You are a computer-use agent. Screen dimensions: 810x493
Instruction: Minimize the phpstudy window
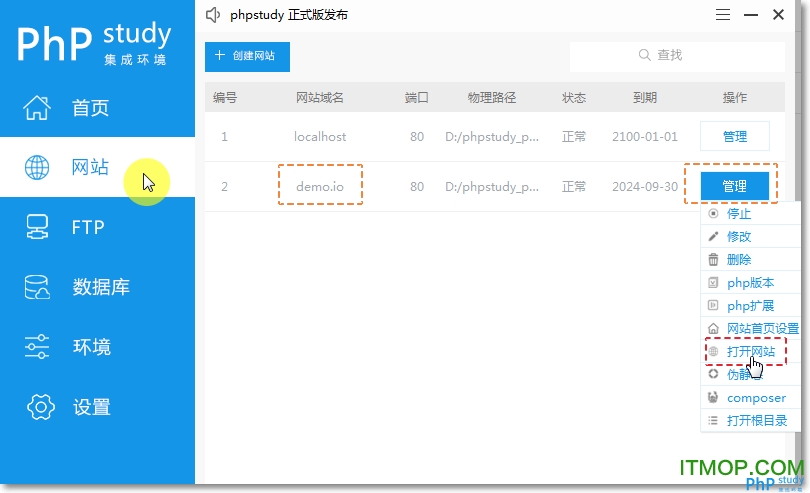[751, 15]
